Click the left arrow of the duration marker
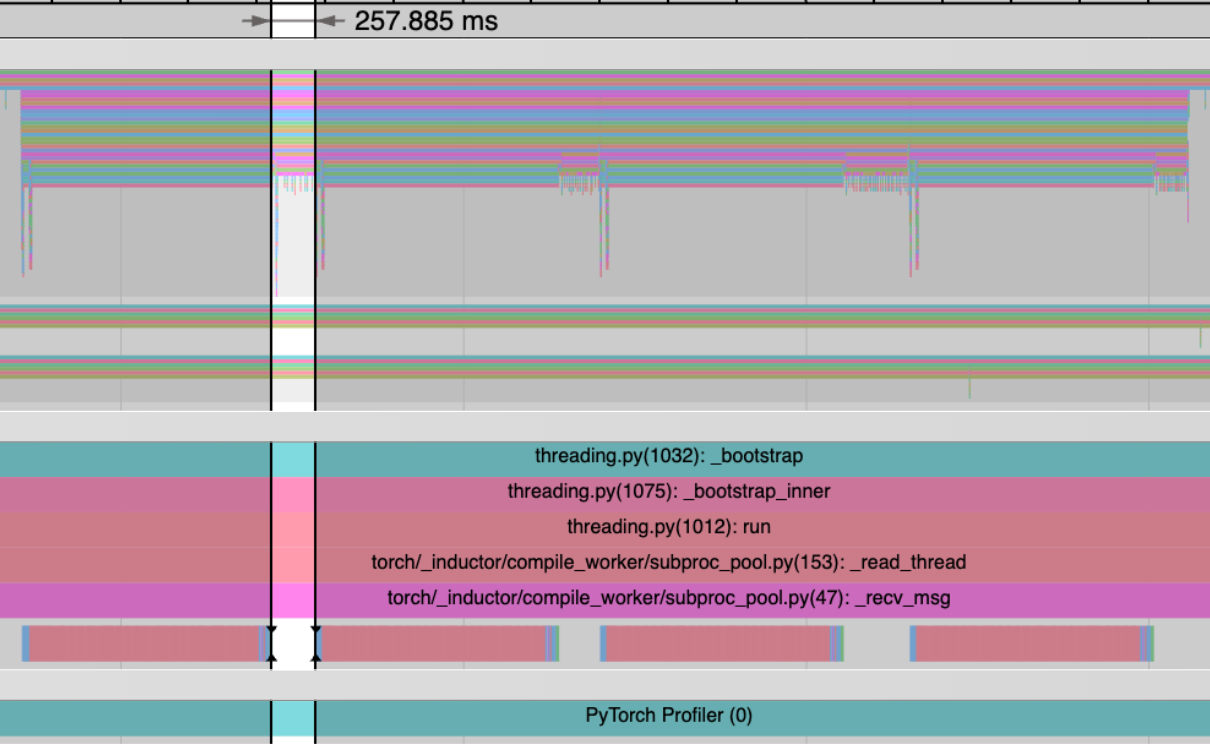The width and height of the screenshot is (1210, 756). 256,21
